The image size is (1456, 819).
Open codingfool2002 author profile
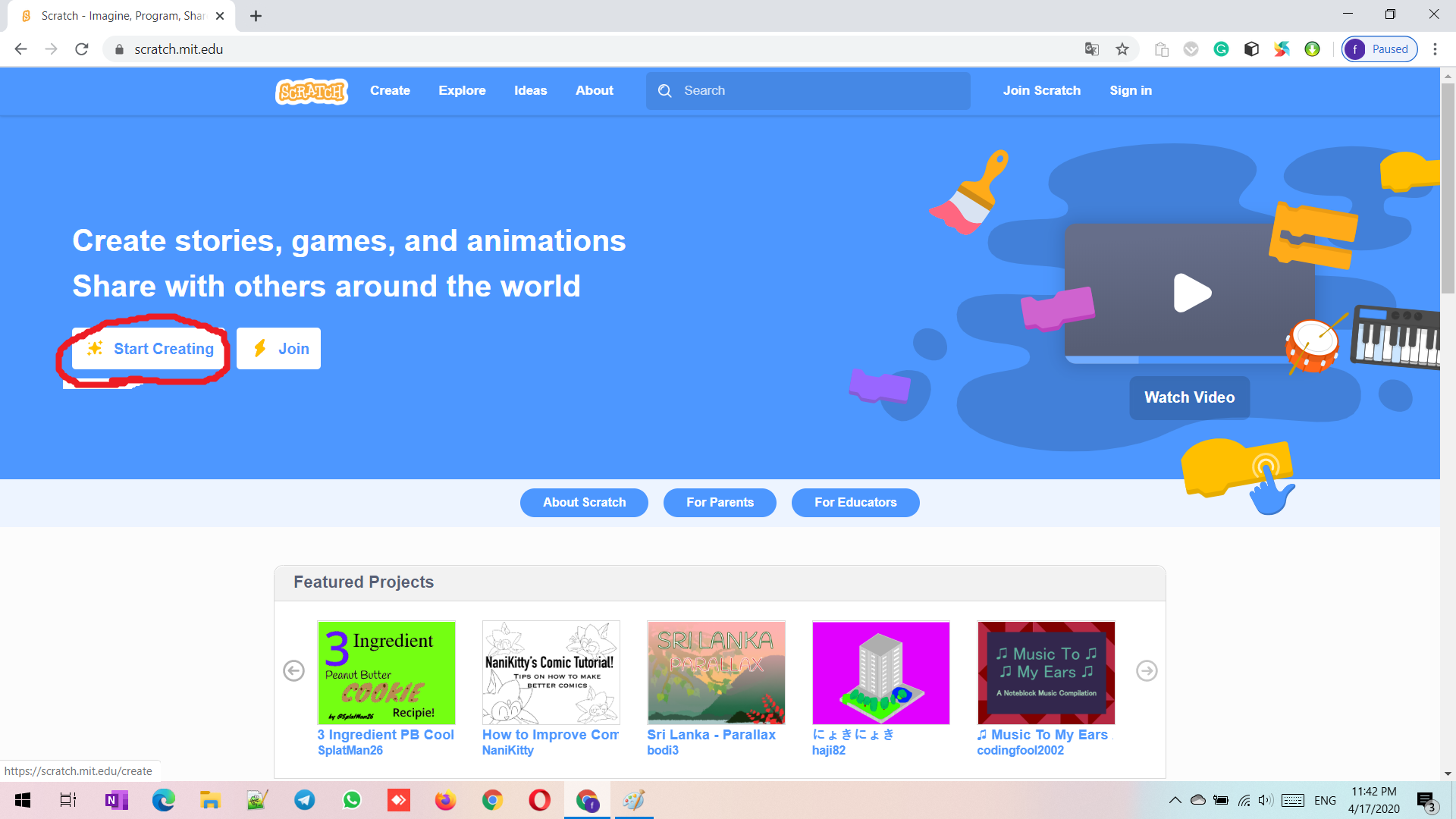[x=1020, y=751]
